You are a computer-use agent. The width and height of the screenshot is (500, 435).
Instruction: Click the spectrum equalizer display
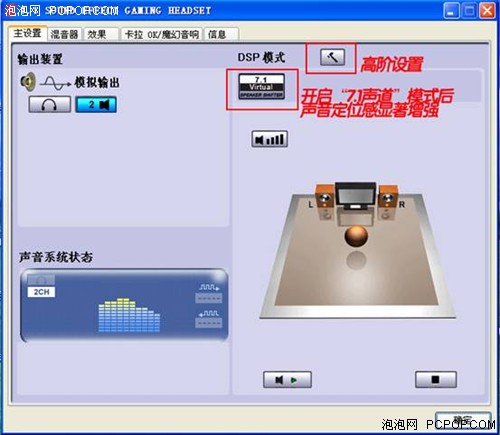click(129, 315)
